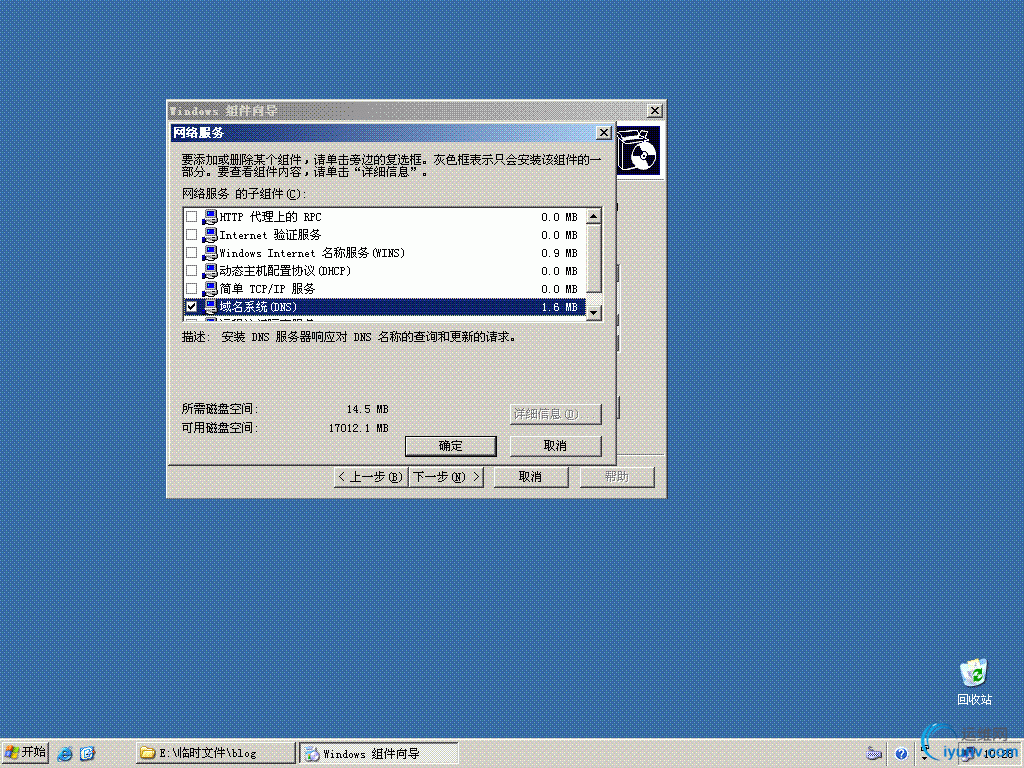Click 取消 in the wizard window

click(x=530, y=477)
